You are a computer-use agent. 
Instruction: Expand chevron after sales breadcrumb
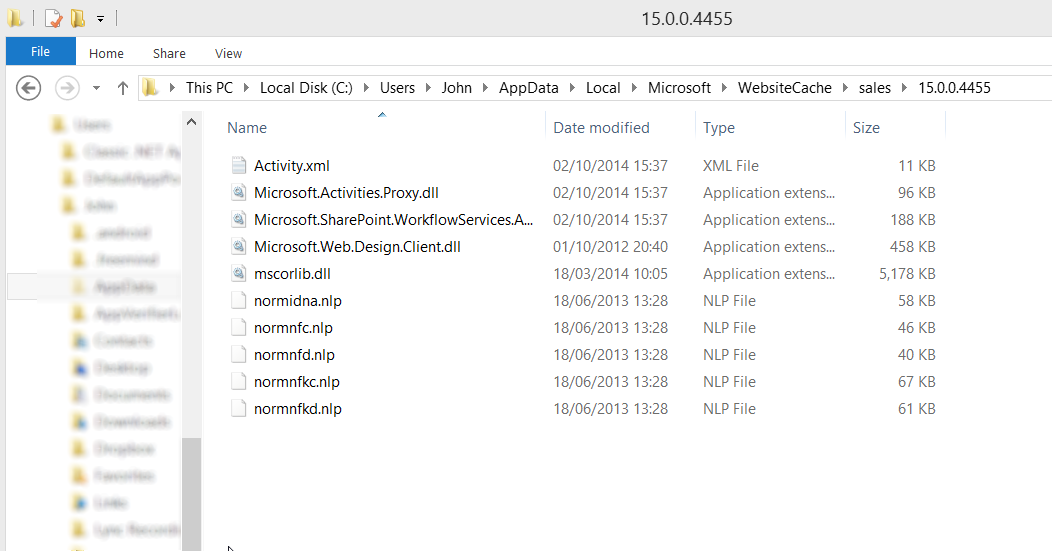coord(904,88)
